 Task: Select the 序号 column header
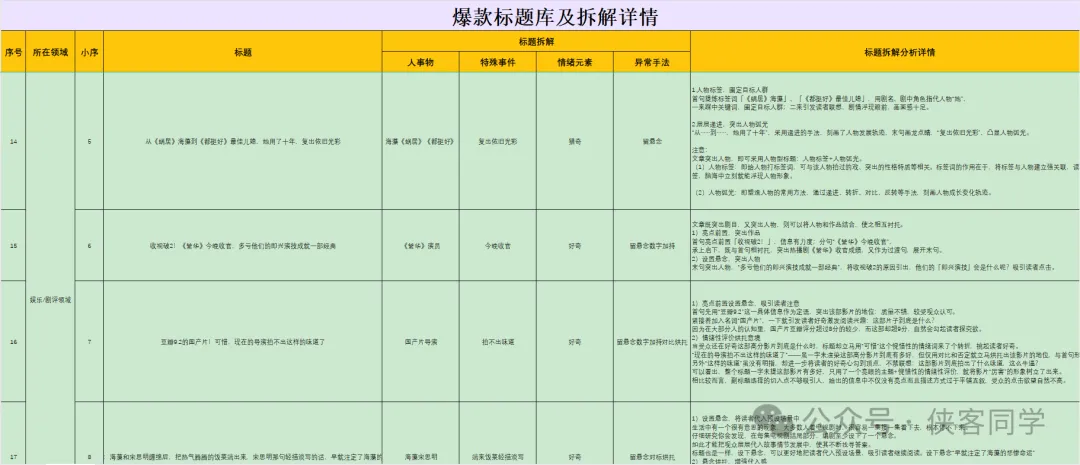coord(13,52)
